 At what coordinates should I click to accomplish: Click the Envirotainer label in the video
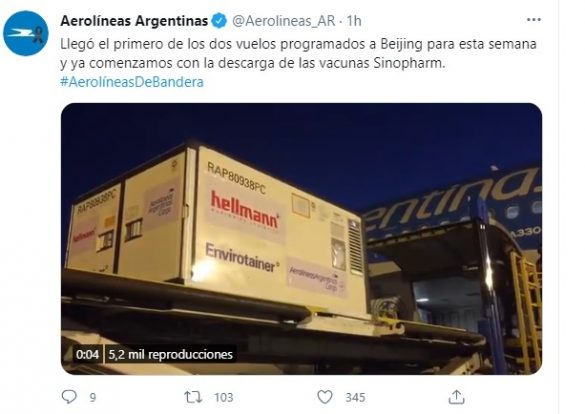pyautogui.click(x=242, y=257)
